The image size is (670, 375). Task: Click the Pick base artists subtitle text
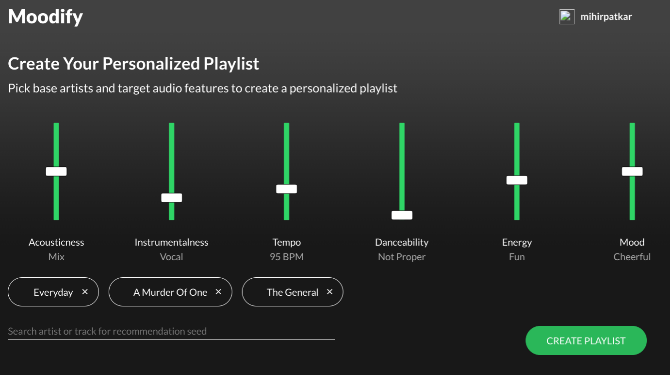pyautogui.click(x=203, y=88)
